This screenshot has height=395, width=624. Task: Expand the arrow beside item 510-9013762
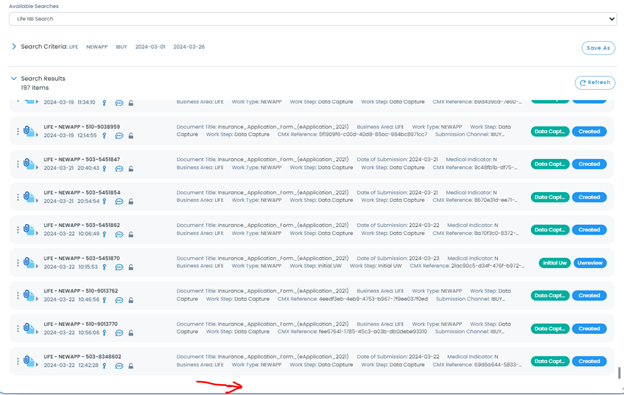[x=37, y=299]
